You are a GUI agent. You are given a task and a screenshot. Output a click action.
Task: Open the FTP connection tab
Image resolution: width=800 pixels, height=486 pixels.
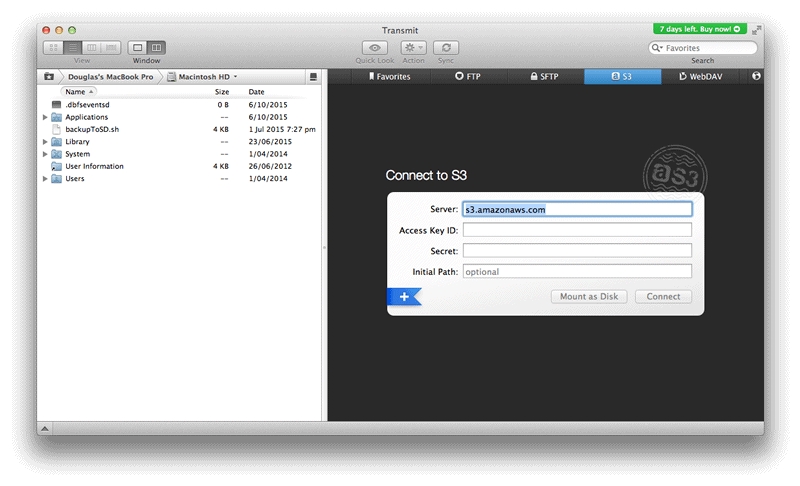tap(468, 76)
